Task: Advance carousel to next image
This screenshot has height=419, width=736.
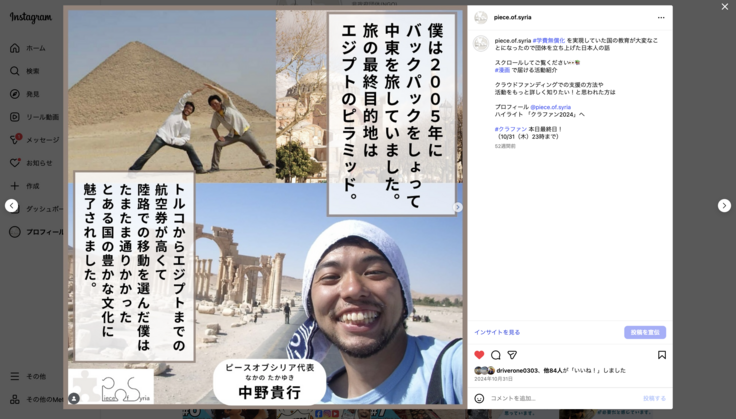Action: [x=458, y=207]
